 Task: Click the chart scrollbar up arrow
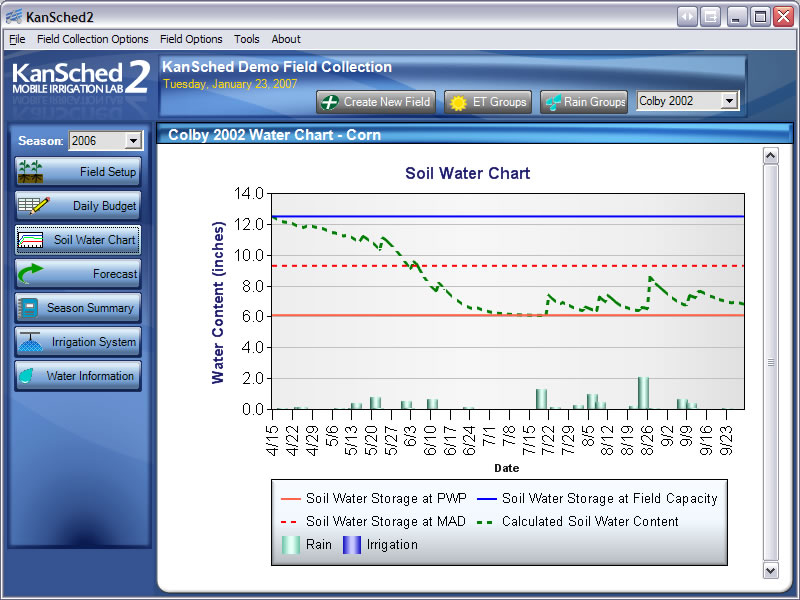pyautogui.click(x=770, y=156)
